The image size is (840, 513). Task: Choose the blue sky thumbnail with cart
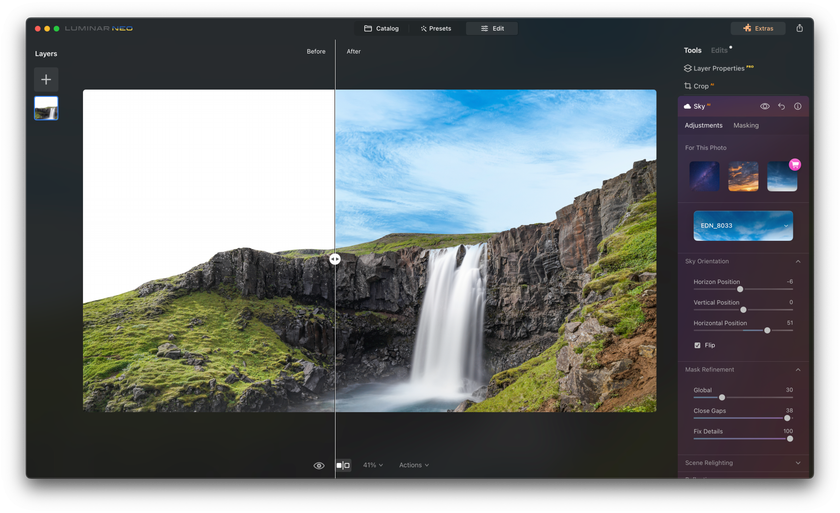click(x=782, y=176)
